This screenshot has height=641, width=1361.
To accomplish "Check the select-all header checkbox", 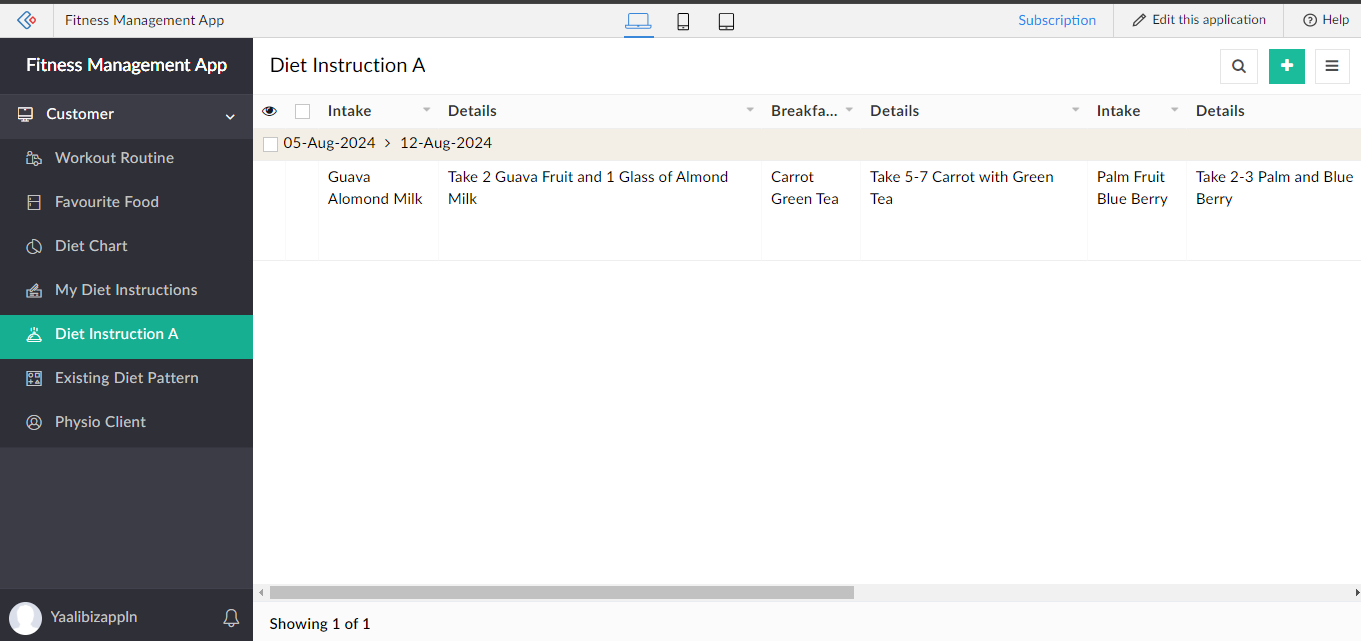I will point(302,111).
